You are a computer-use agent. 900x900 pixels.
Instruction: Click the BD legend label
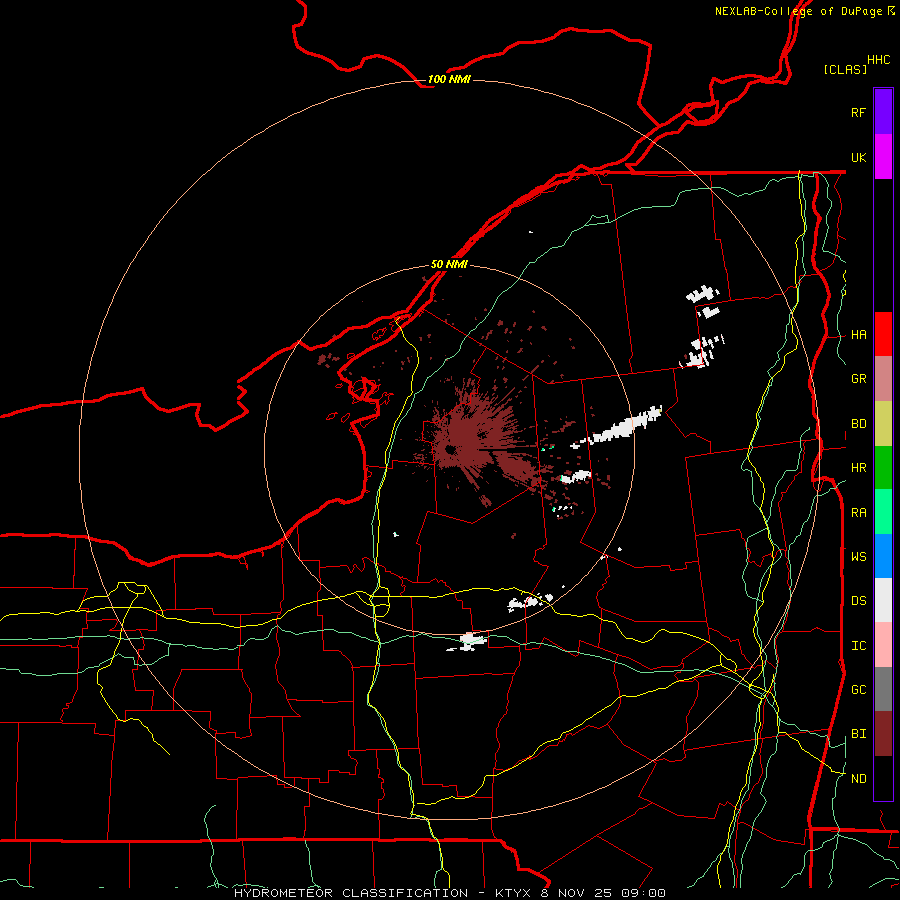point(858,424)
